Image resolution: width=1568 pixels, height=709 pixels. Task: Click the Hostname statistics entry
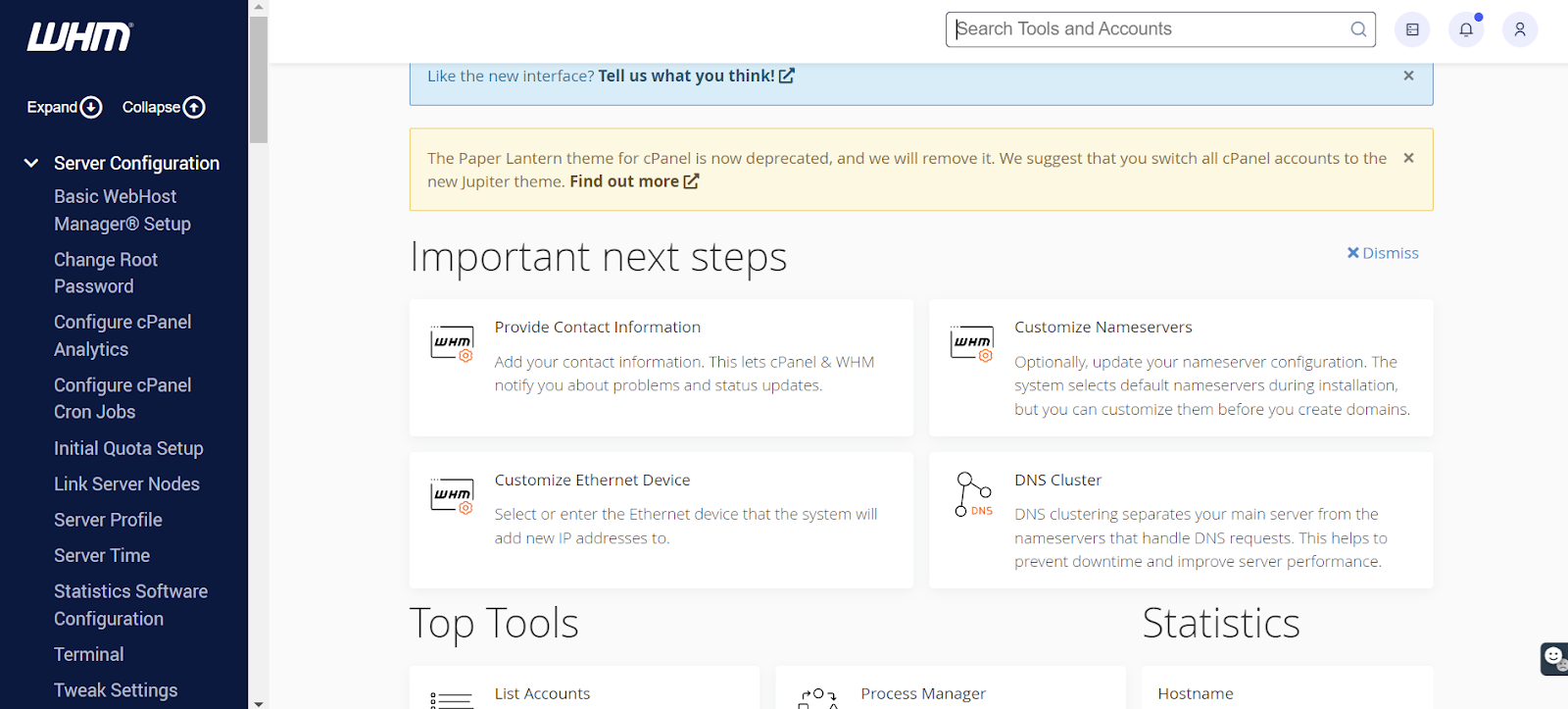click(1196, 693)
